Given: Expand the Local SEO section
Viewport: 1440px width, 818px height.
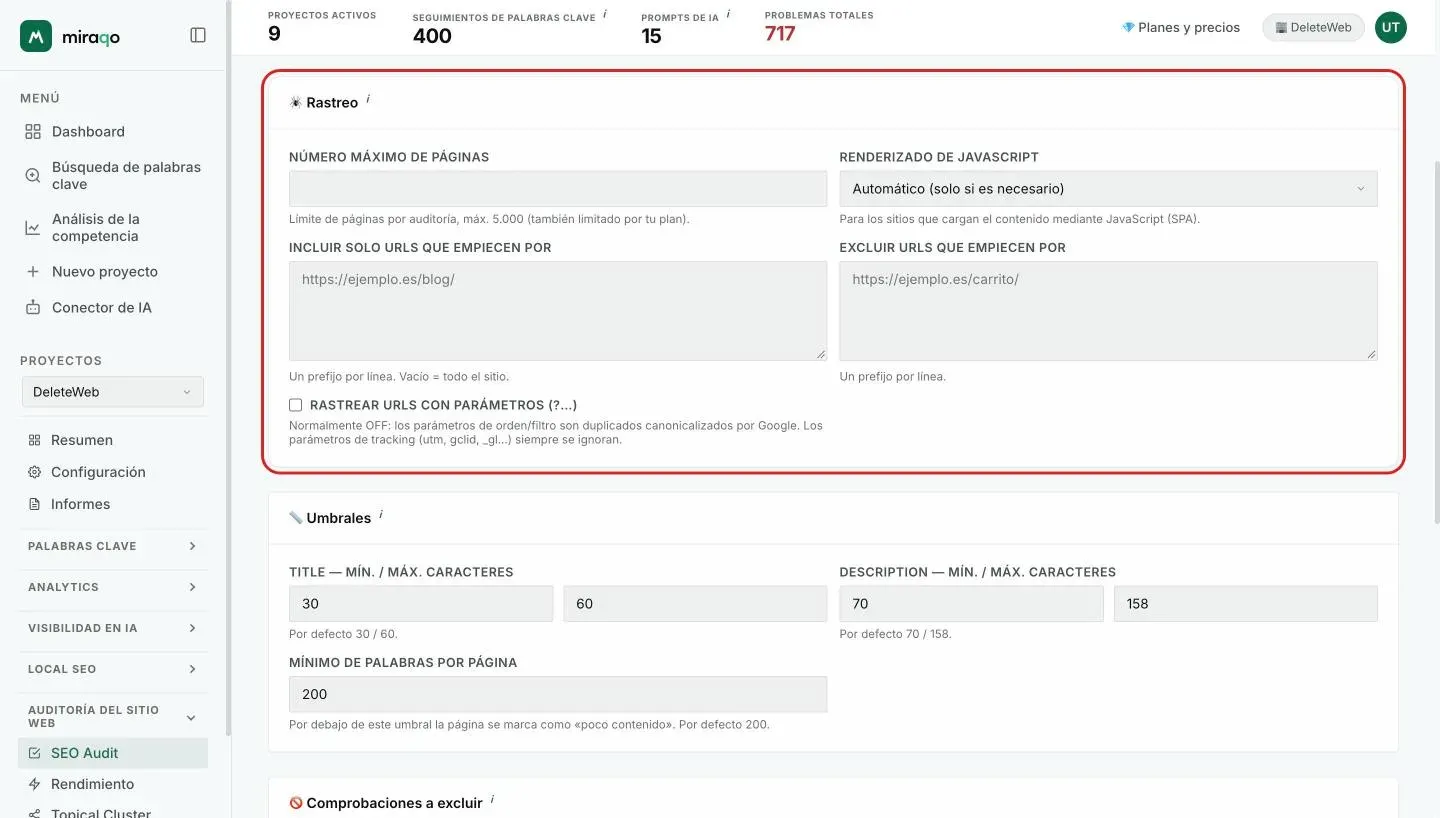Looking at the screenshot, I should point(113,669).
